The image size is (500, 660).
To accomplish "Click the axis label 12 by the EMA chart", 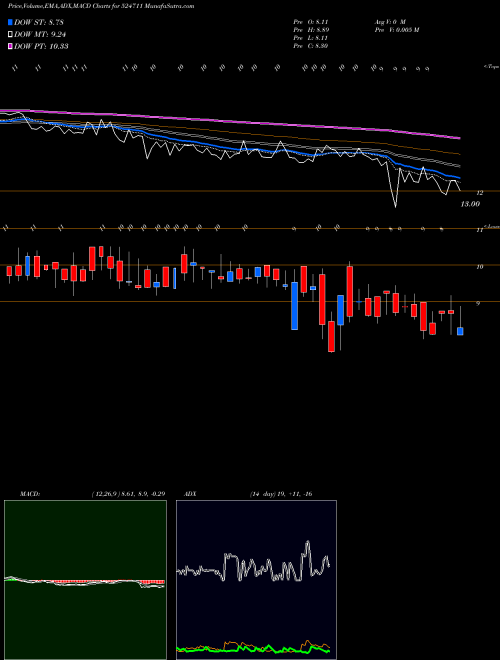I will click(479, 193).
